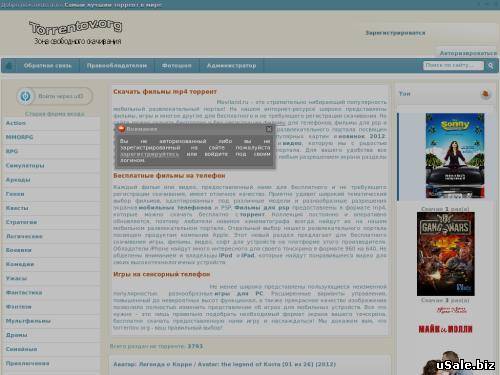Click the uID login power icon
Image resolution: width=500 pixels, height=375 pixels.
pos(25,96)
